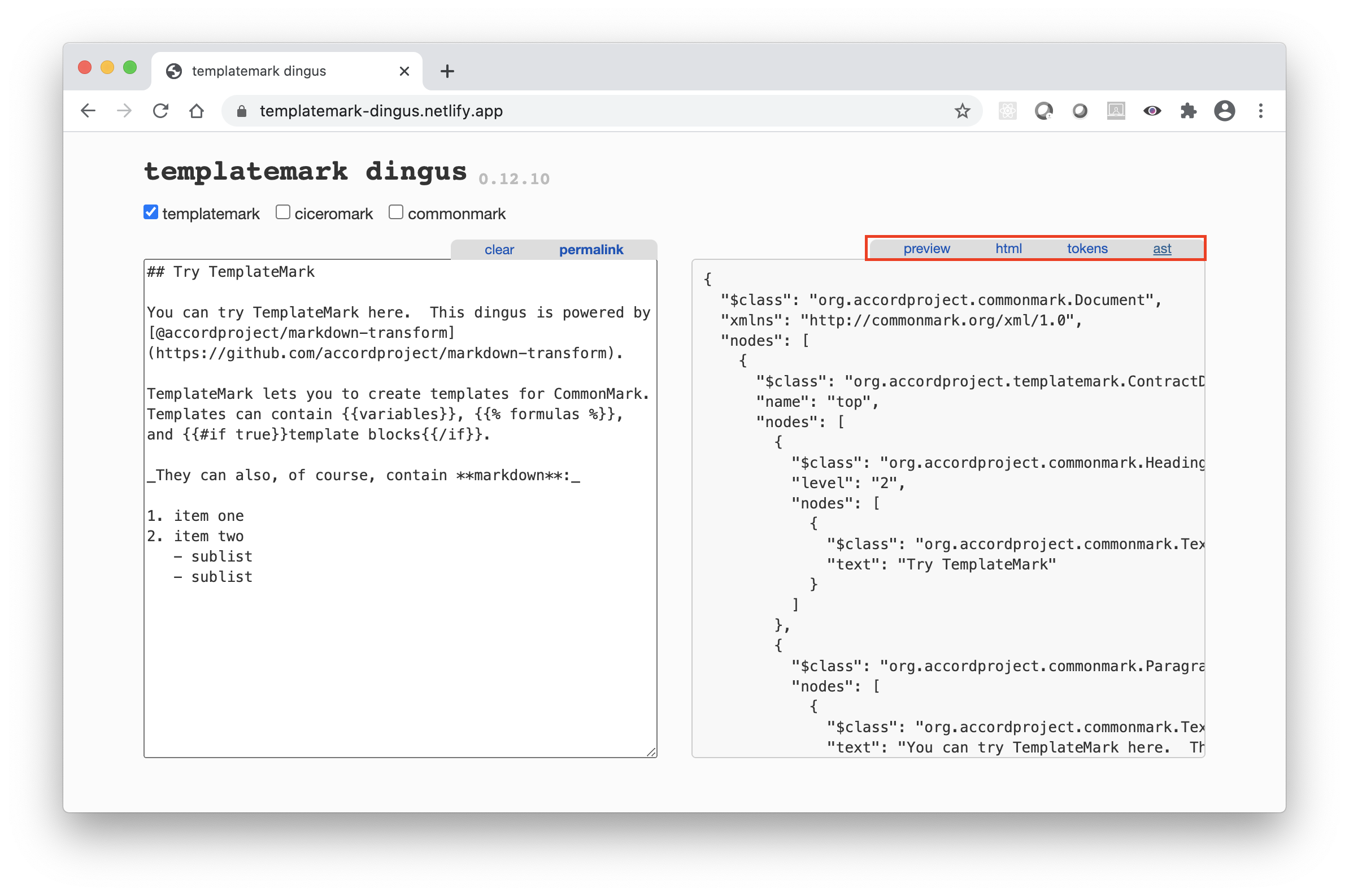This screenshot has height=896, width=1349.
Task: Uncheck the templatemark checkbox
Action: [x=151, y=212]
